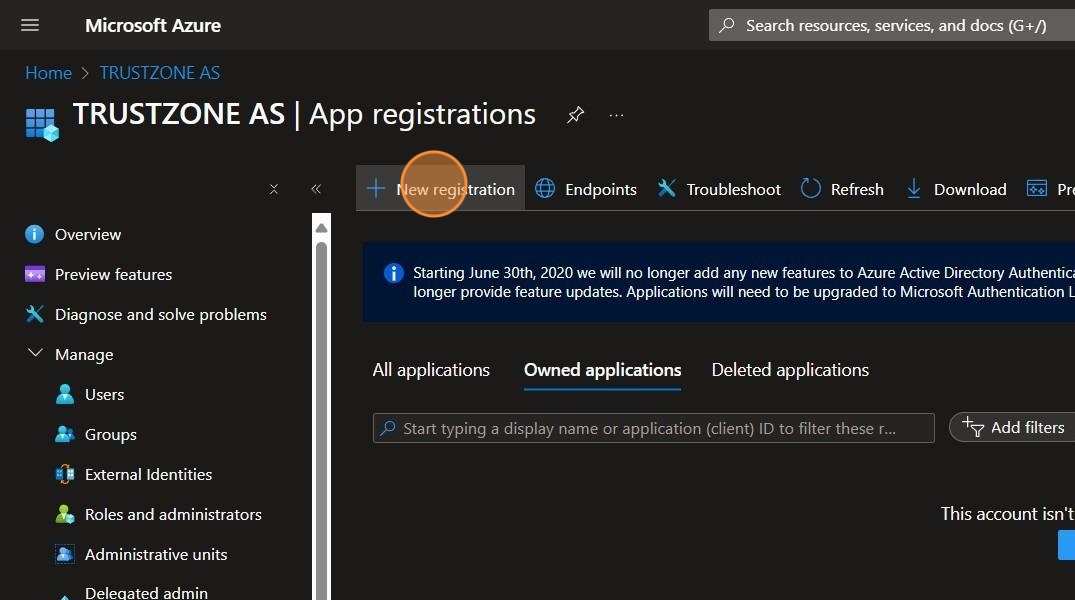Viewport: 1075px width, 600px height.
Task: Click the Refresh circular arrow icon
Action: [x=810, y=188]
